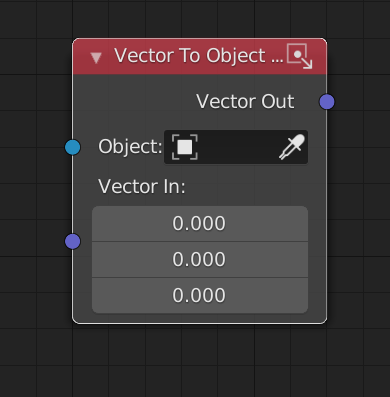Screen dimensions: 390x397
Task: Click the blue Object input socket
Action: pos(73,147)
